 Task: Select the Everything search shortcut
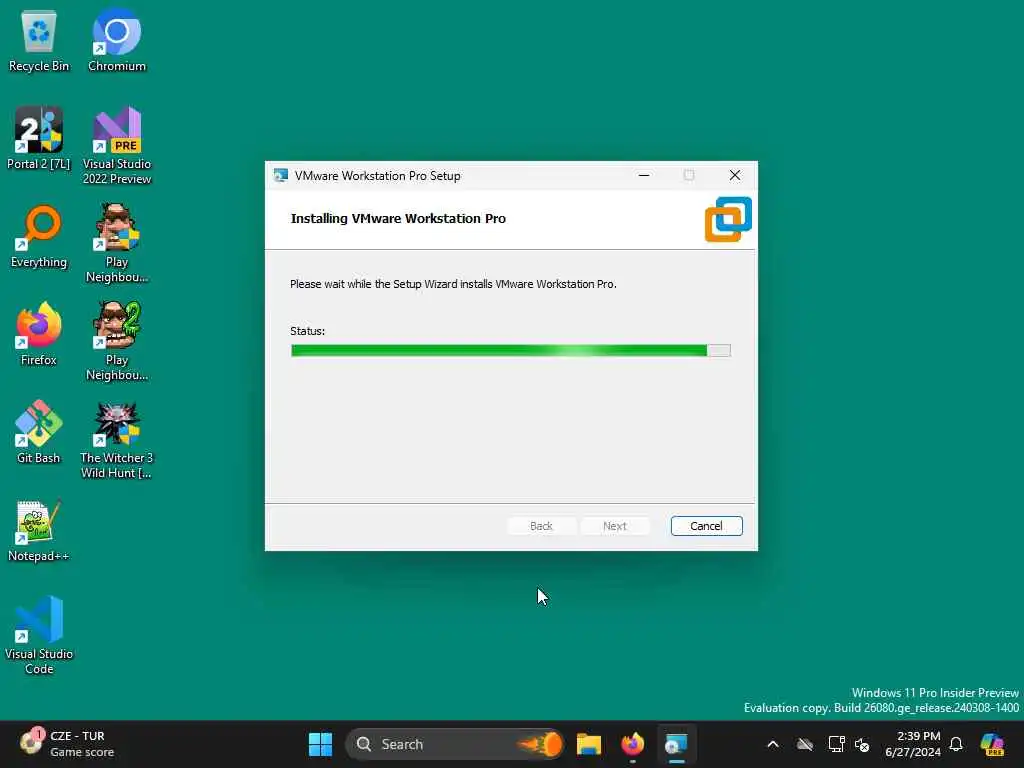[39, 236]
